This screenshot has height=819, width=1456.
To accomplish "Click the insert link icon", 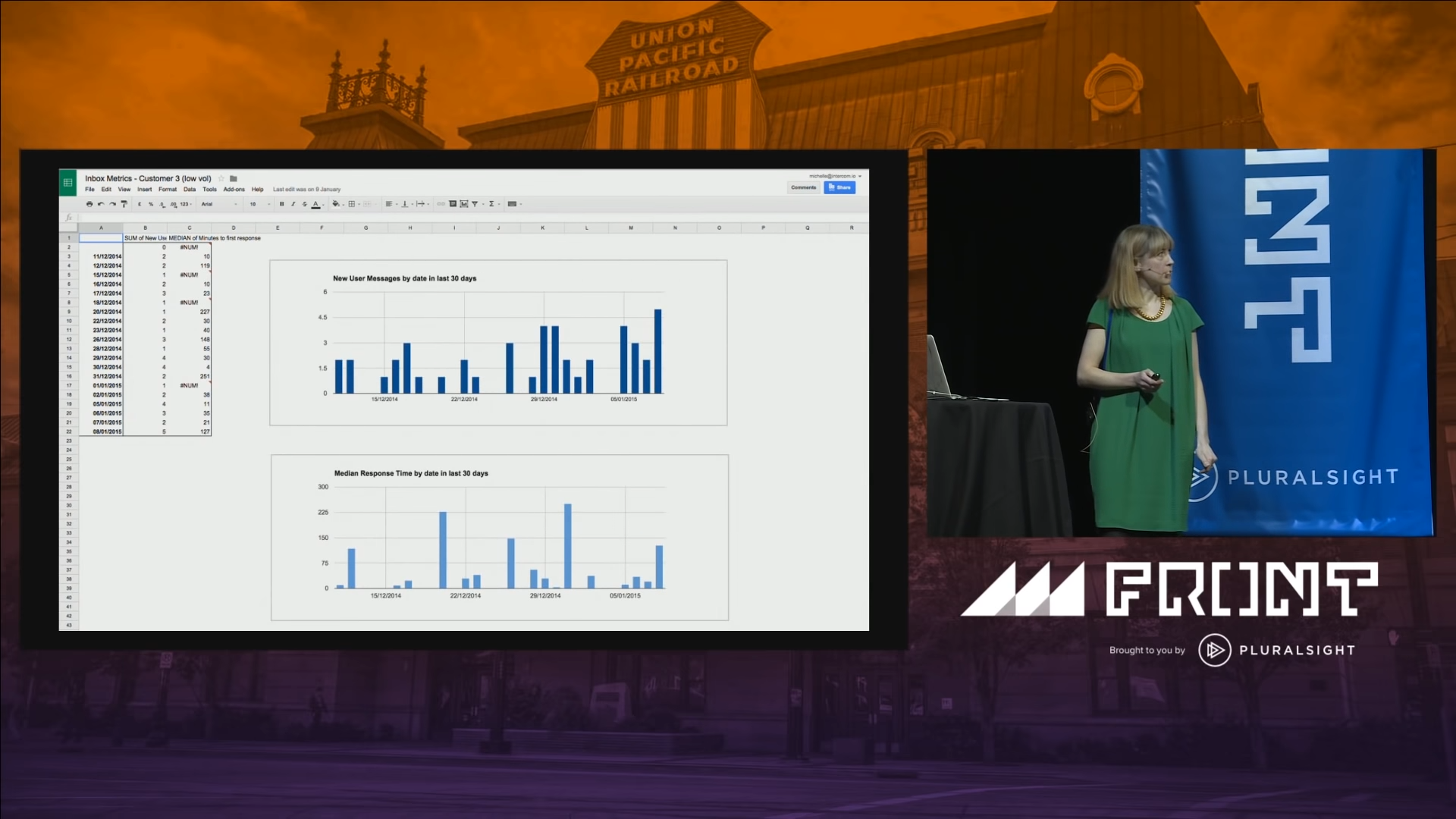I will point(441,204).
